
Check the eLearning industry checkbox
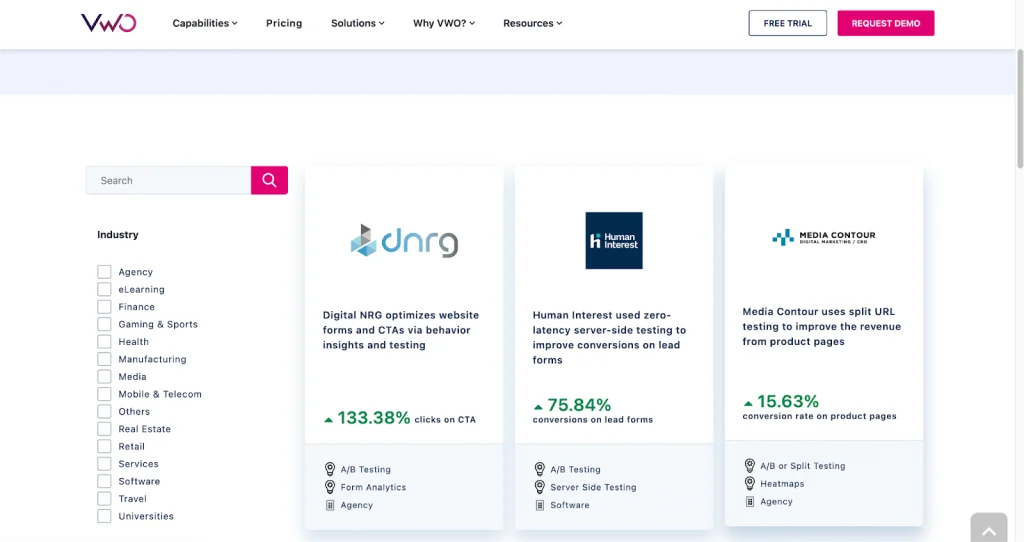pos(104,289)
